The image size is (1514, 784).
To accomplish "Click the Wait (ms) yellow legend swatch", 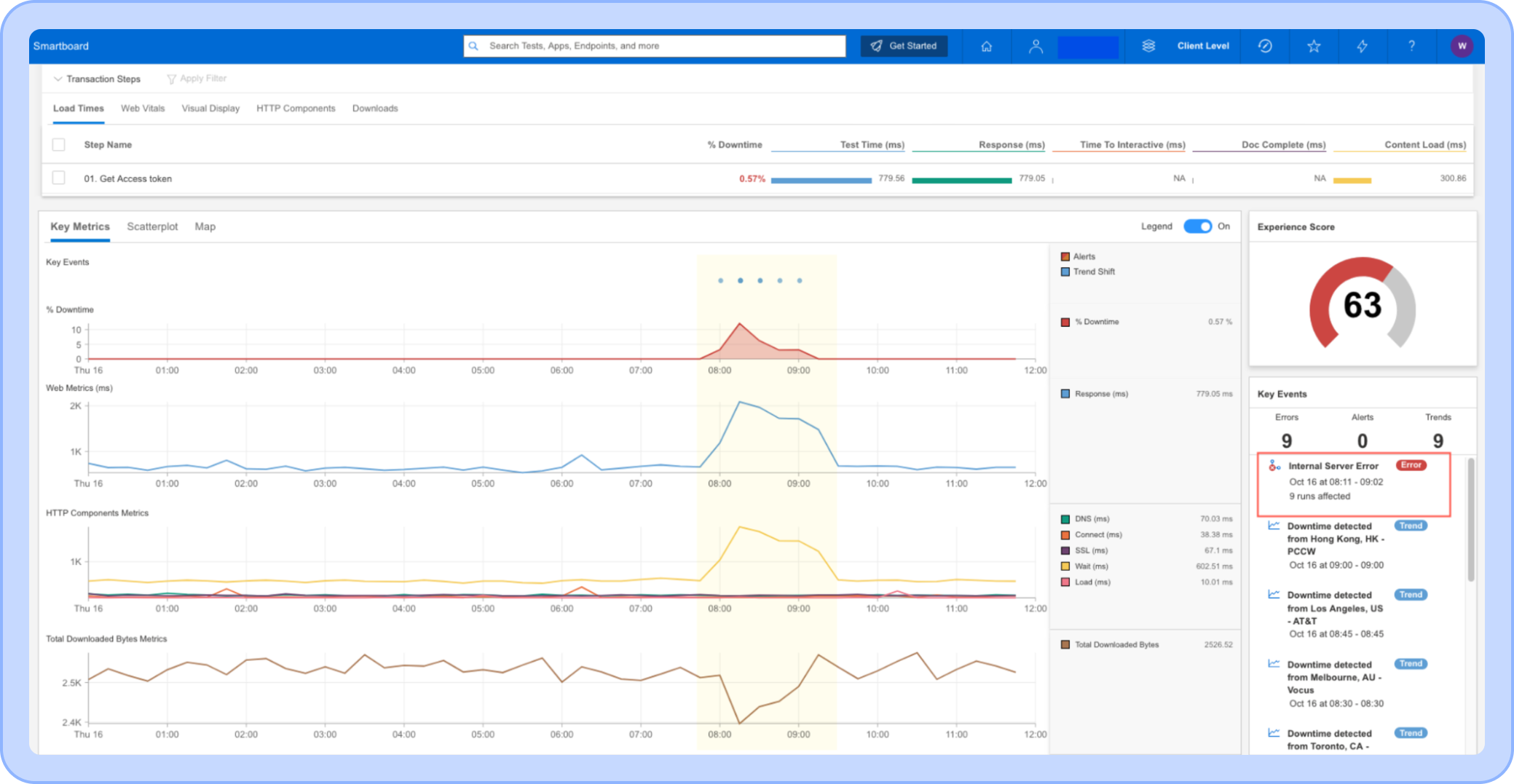I will click(x=1065, y=566).
